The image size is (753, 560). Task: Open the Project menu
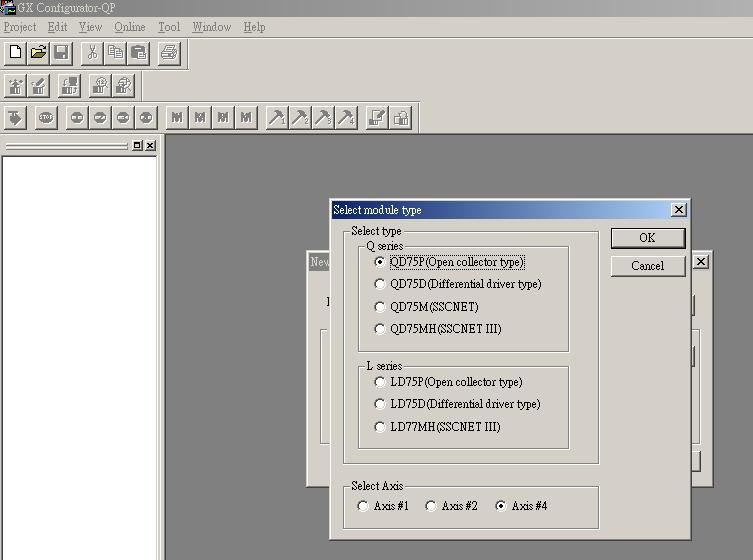click(x=20, y=27)
